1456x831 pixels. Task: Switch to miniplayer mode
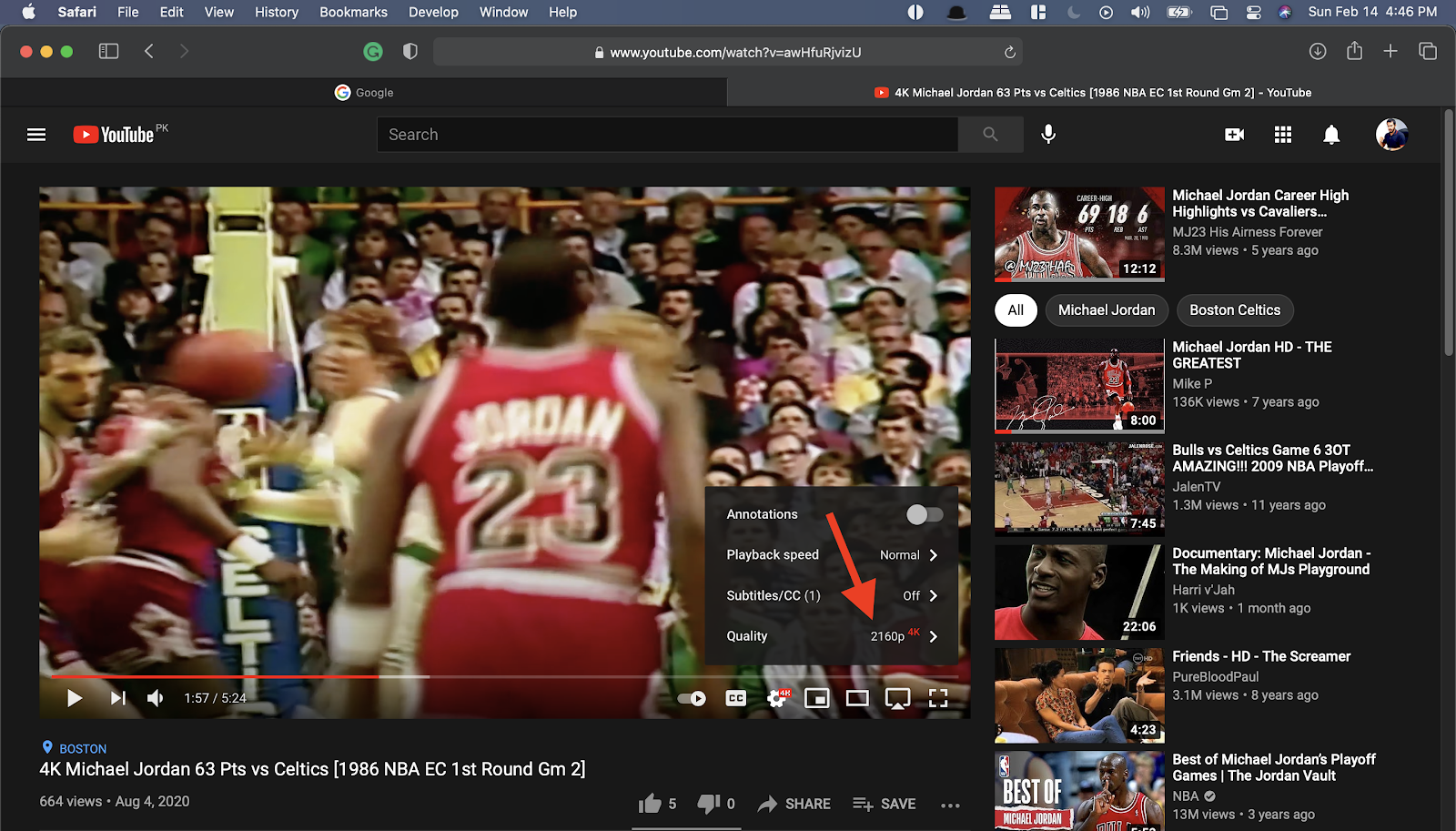[817, 698]
